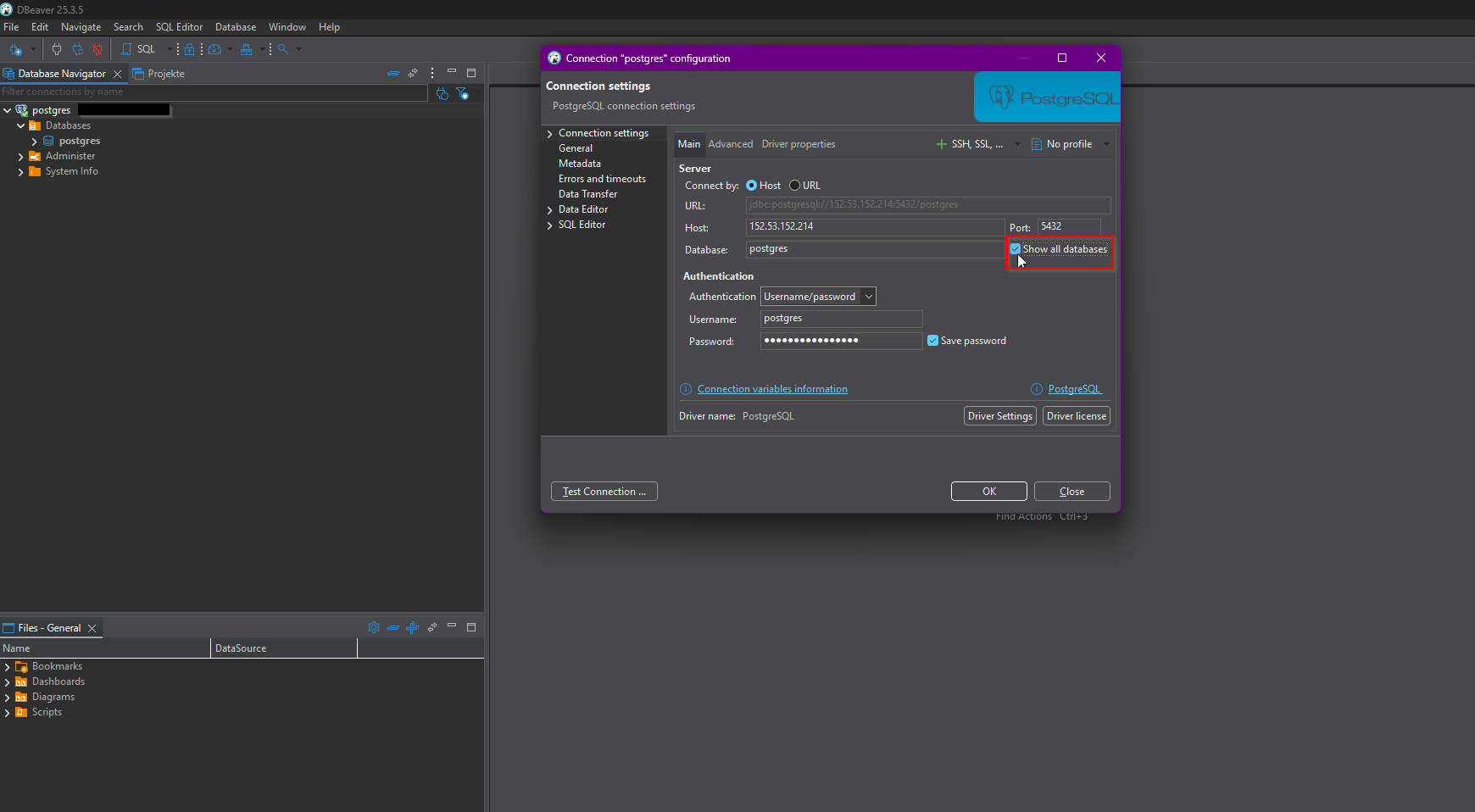Uncheck the Show all databases checkbox
Image resolution: width=1475 pixels, height=812 pixels.
[1016, 249]
